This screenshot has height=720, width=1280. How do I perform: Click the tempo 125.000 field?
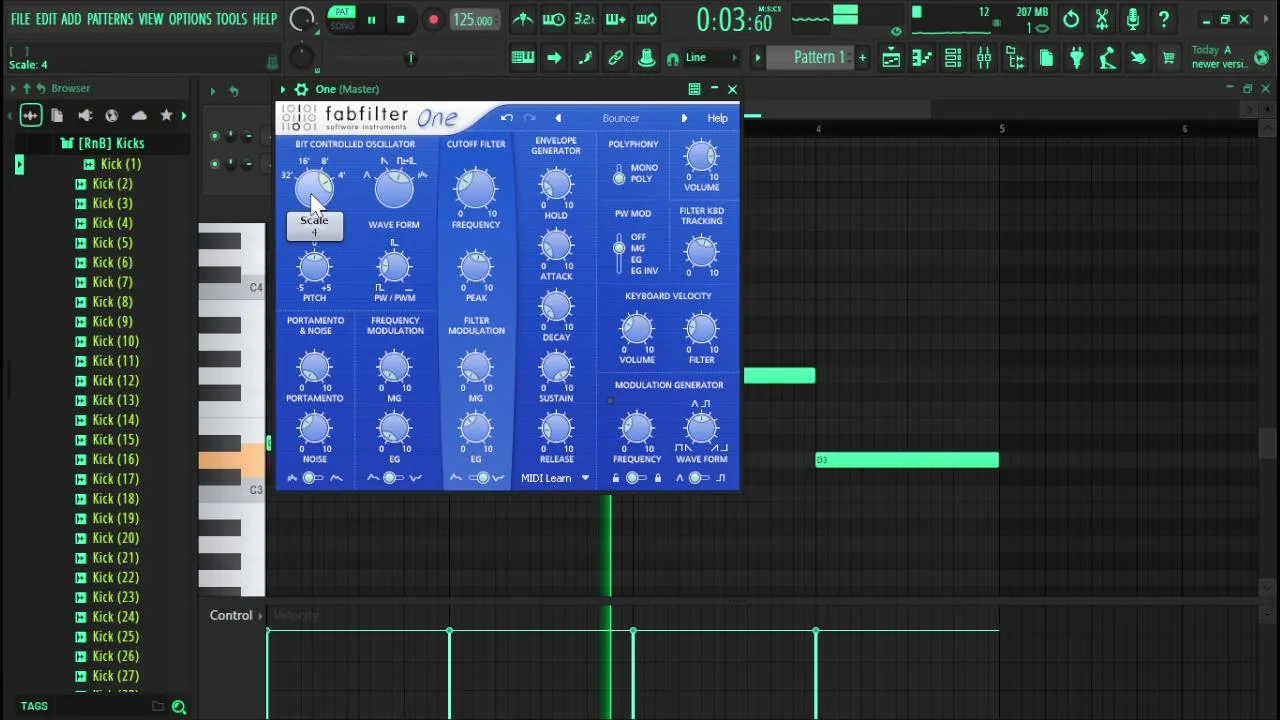point(474,20)
